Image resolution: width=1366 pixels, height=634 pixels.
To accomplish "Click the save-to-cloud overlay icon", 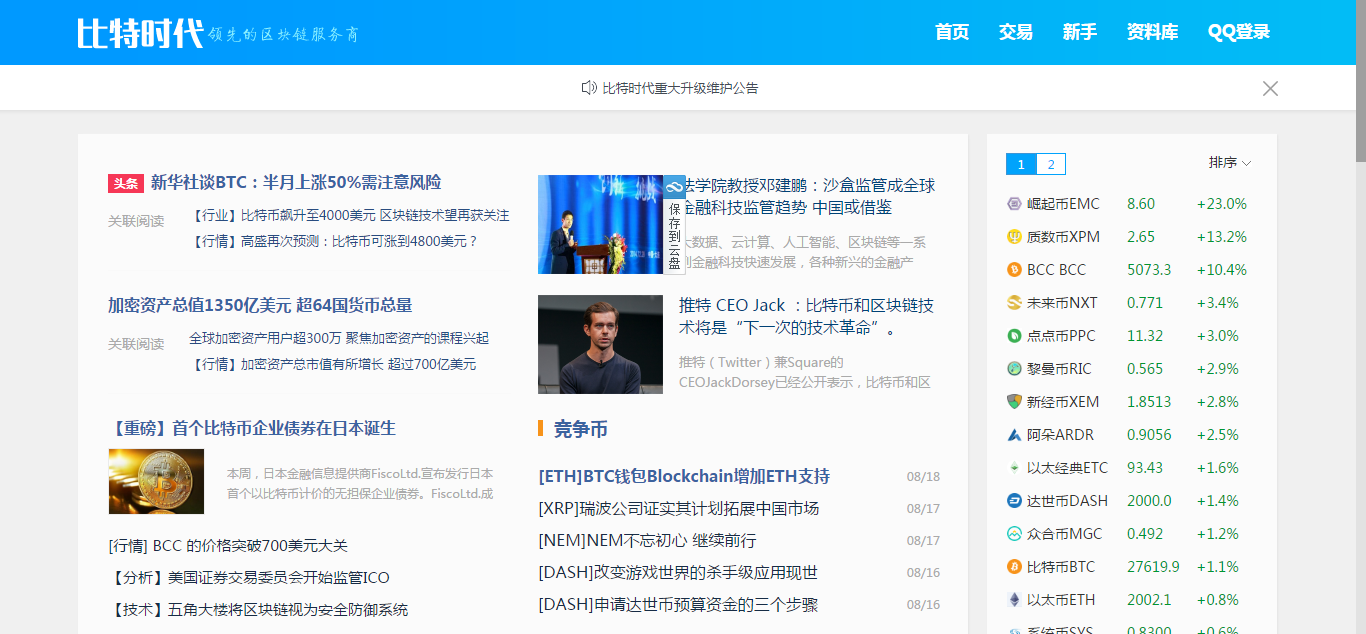I will coord(674,187).
